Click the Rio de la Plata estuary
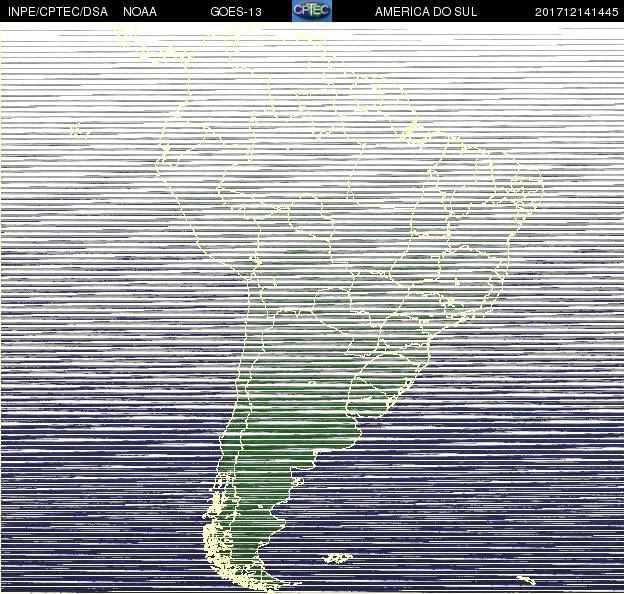Image resolution: width=624 pixels, height=594 pixels. click(354, 418)
